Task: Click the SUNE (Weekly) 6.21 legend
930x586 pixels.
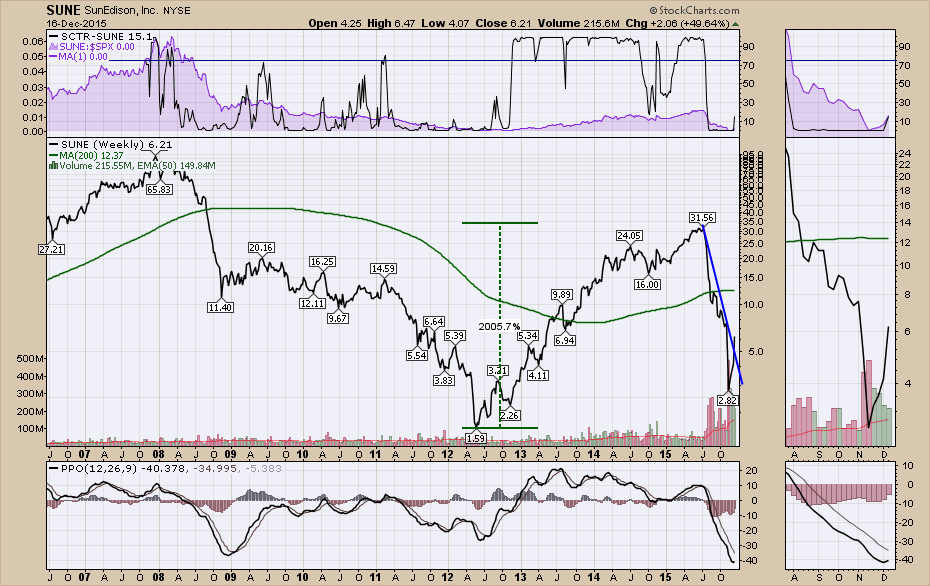Action: tap(111, 145)
